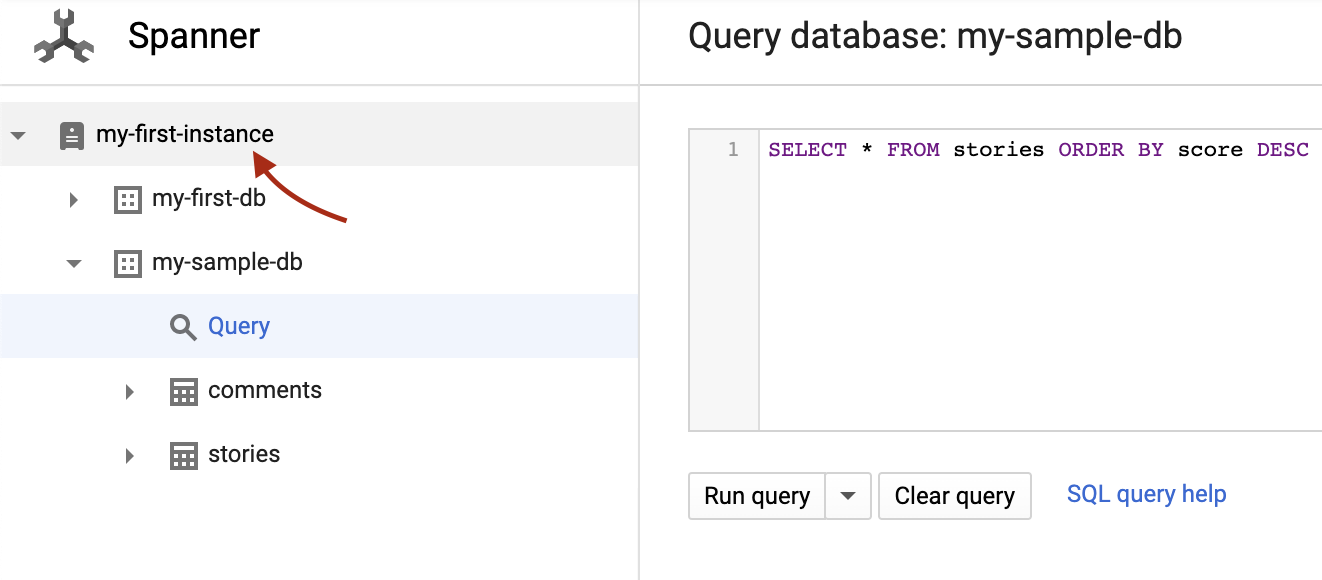Click the Query magnifying glass icon
The image size is (1322, 580).
(x=183, y=327)
